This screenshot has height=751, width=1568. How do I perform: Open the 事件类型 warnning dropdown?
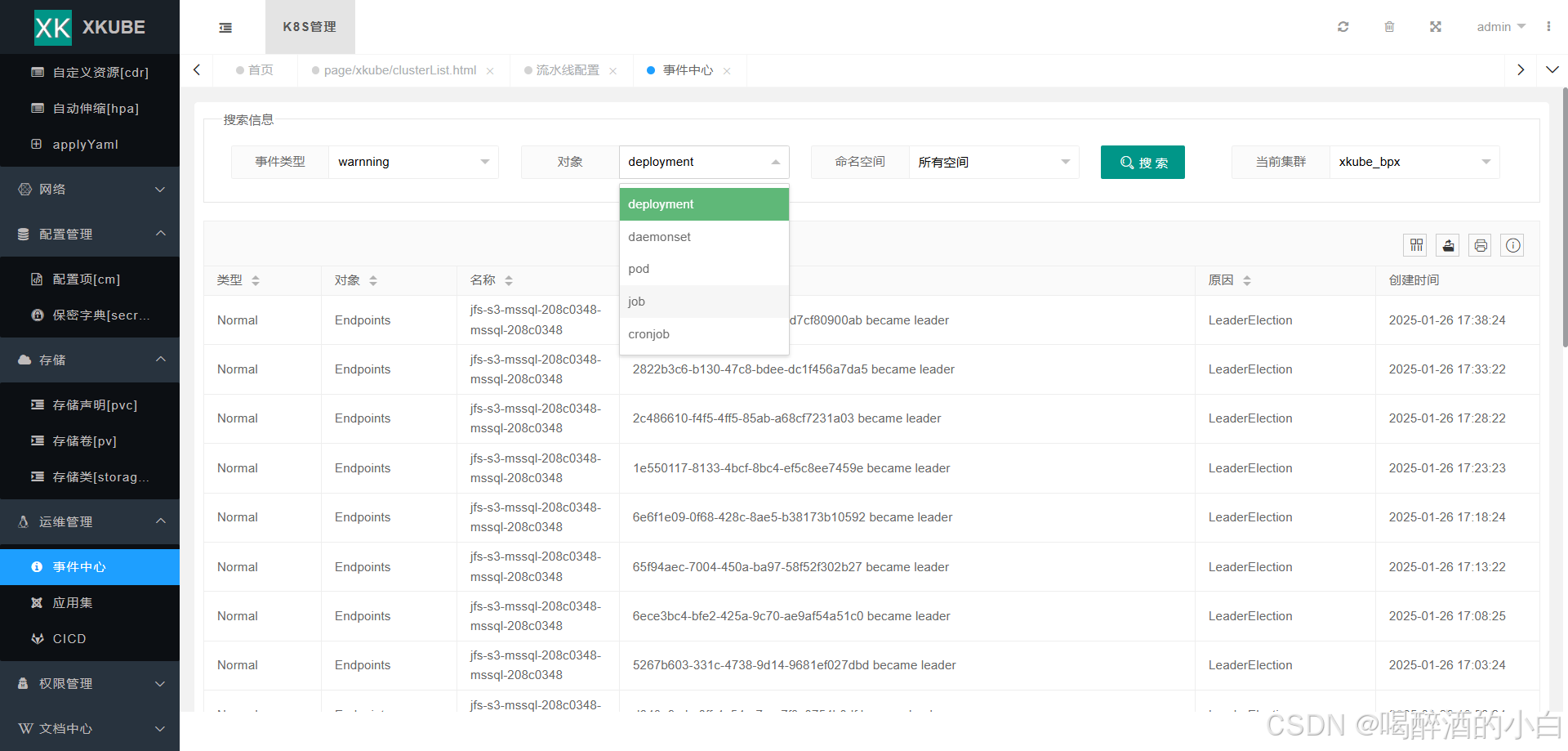413,162
